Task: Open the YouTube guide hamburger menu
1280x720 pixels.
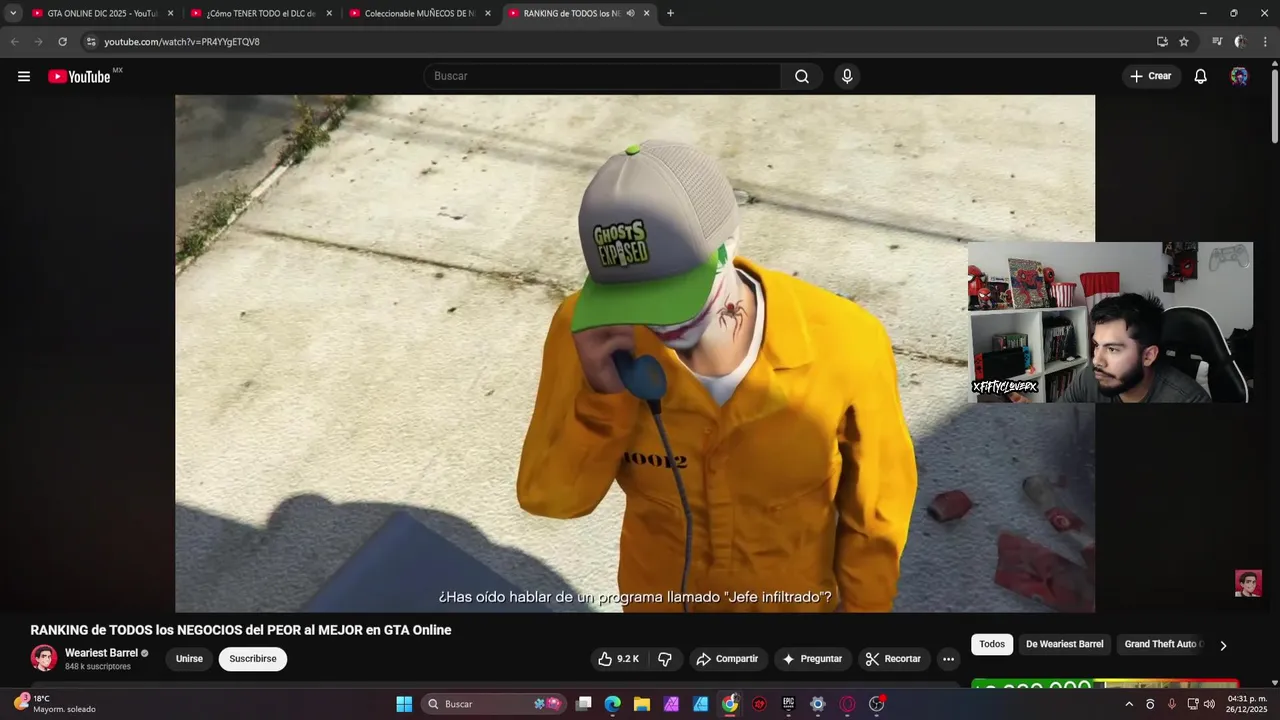Action: [24, 76]
